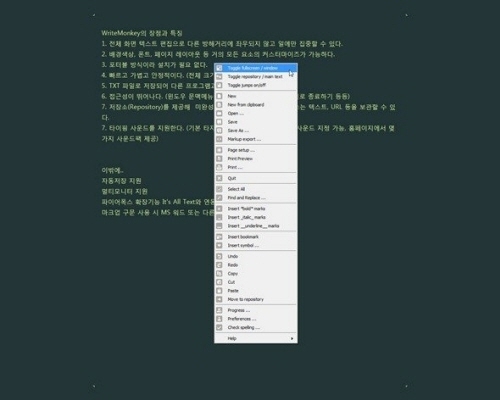Select Save As ... from the context menu
The image size is (500, 400).
256,131
